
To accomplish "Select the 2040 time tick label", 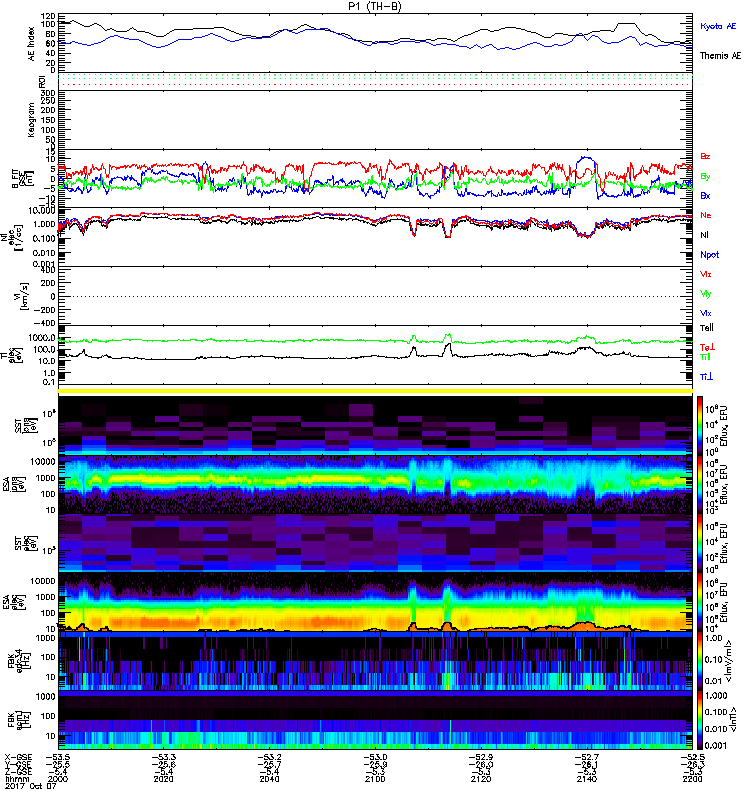I will coord(269,779).
